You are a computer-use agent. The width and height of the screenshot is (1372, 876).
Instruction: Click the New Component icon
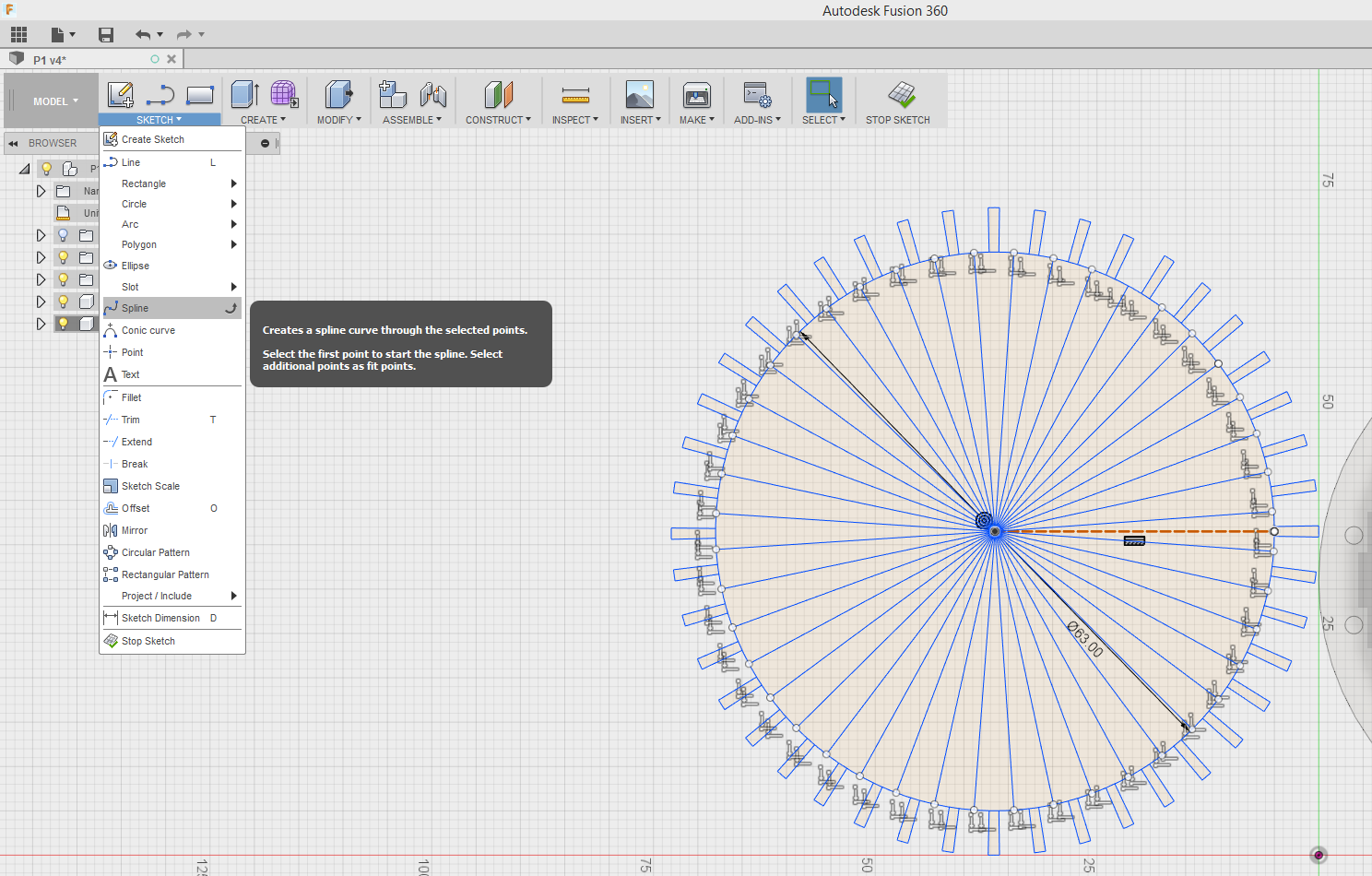click(393, 94)
